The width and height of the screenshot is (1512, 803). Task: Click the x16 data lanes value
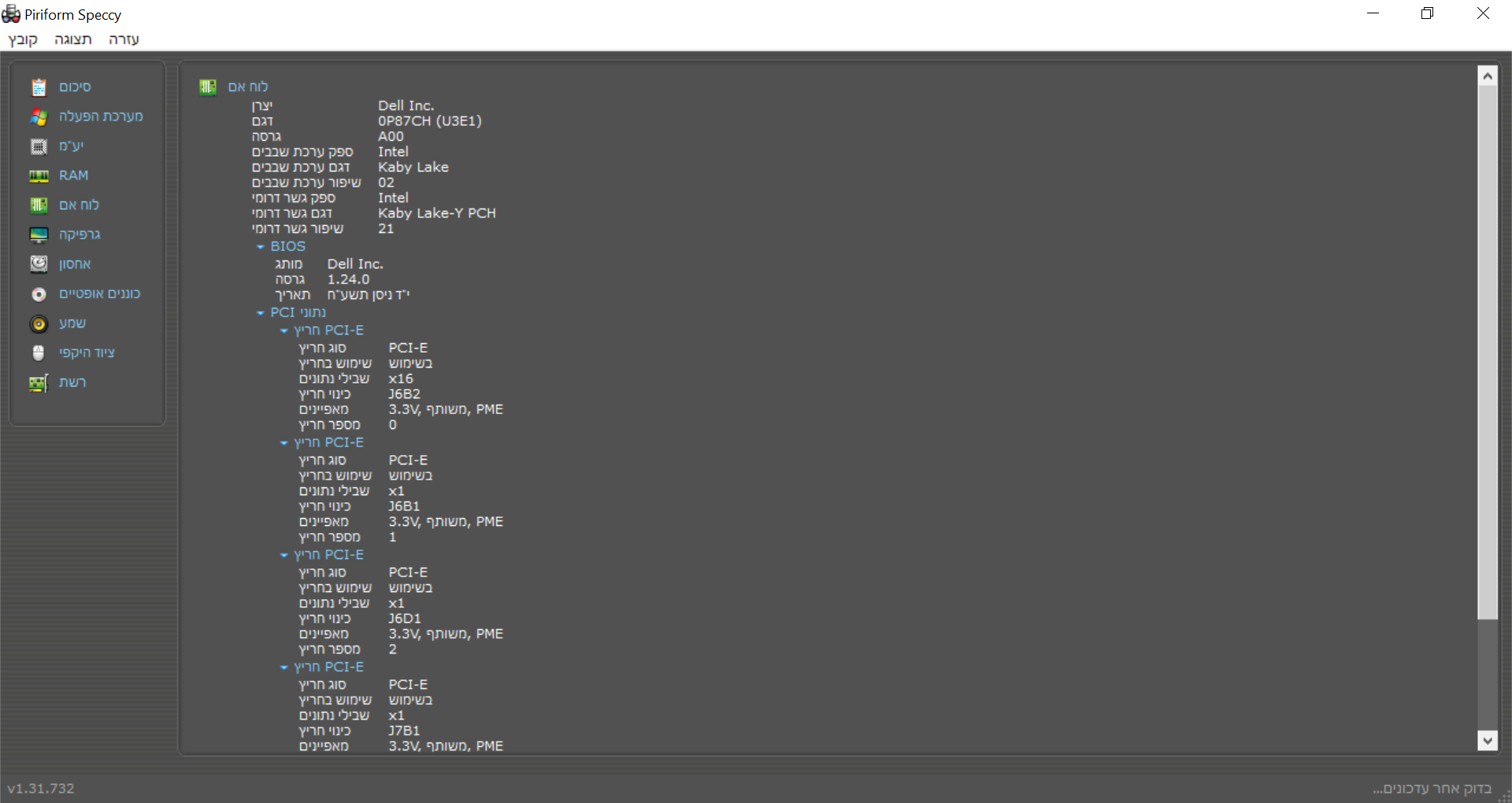(x=401, y=379)
